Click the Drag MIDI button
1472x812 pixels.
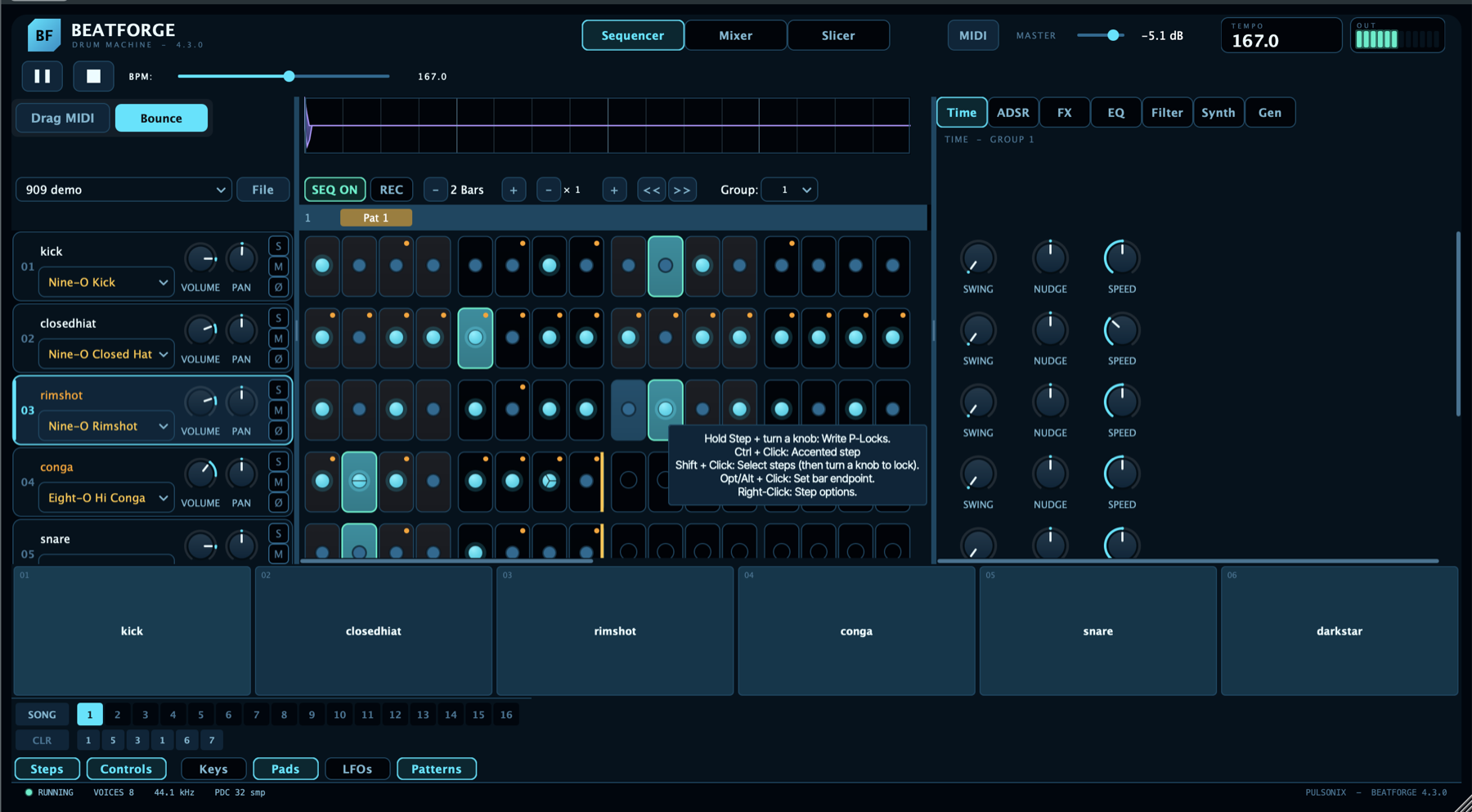point(62,118)
